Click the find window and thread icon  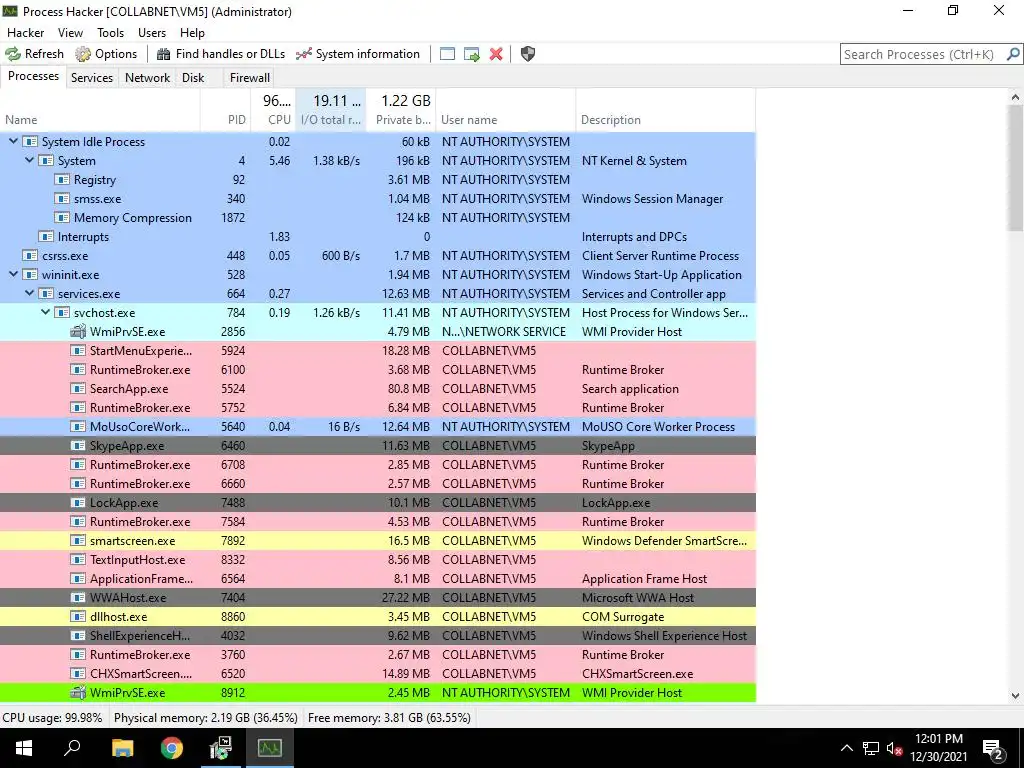[472, 54]
